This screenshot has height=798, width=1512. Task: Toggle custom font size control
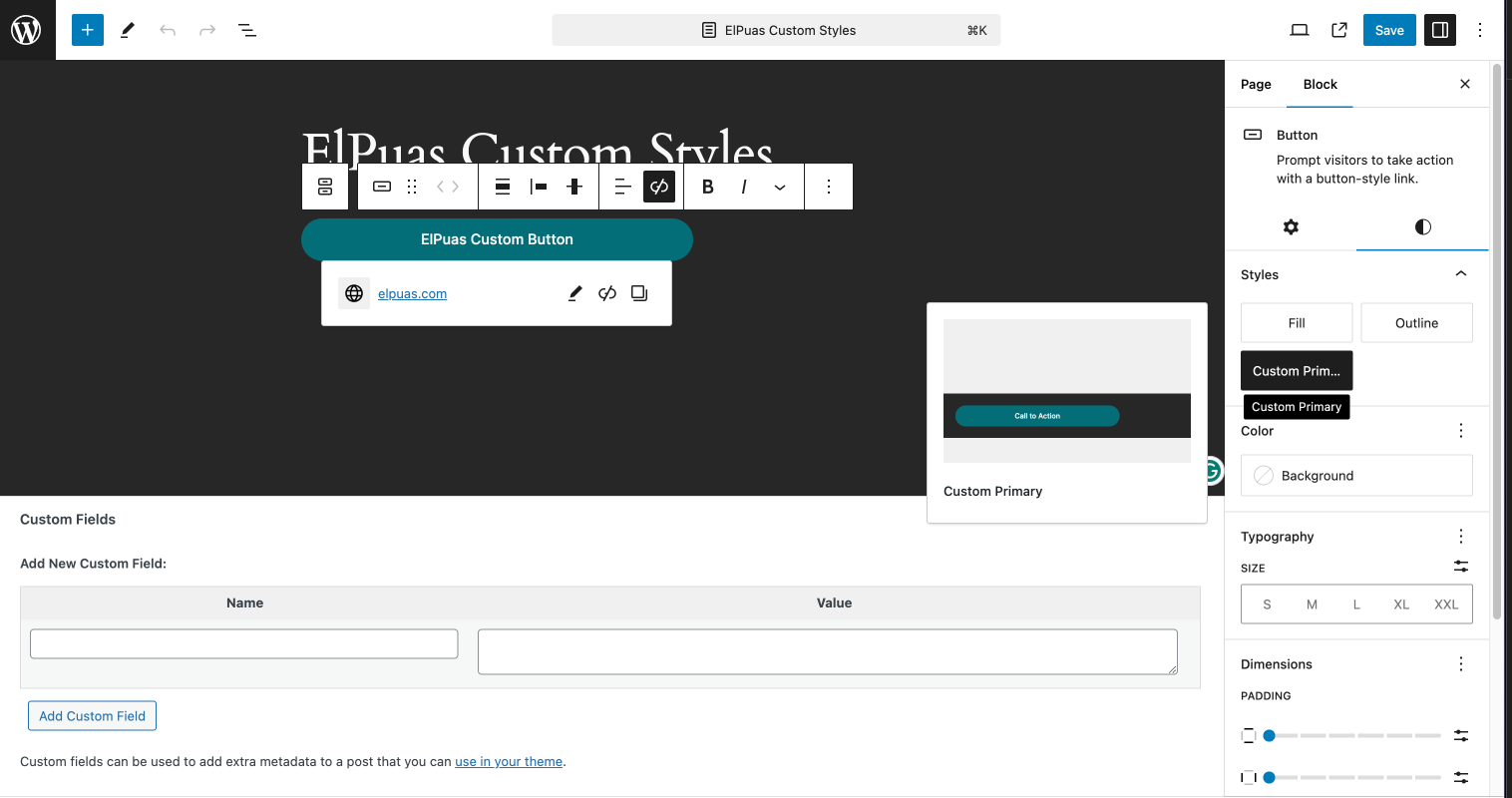click(x=1461, y=567)
